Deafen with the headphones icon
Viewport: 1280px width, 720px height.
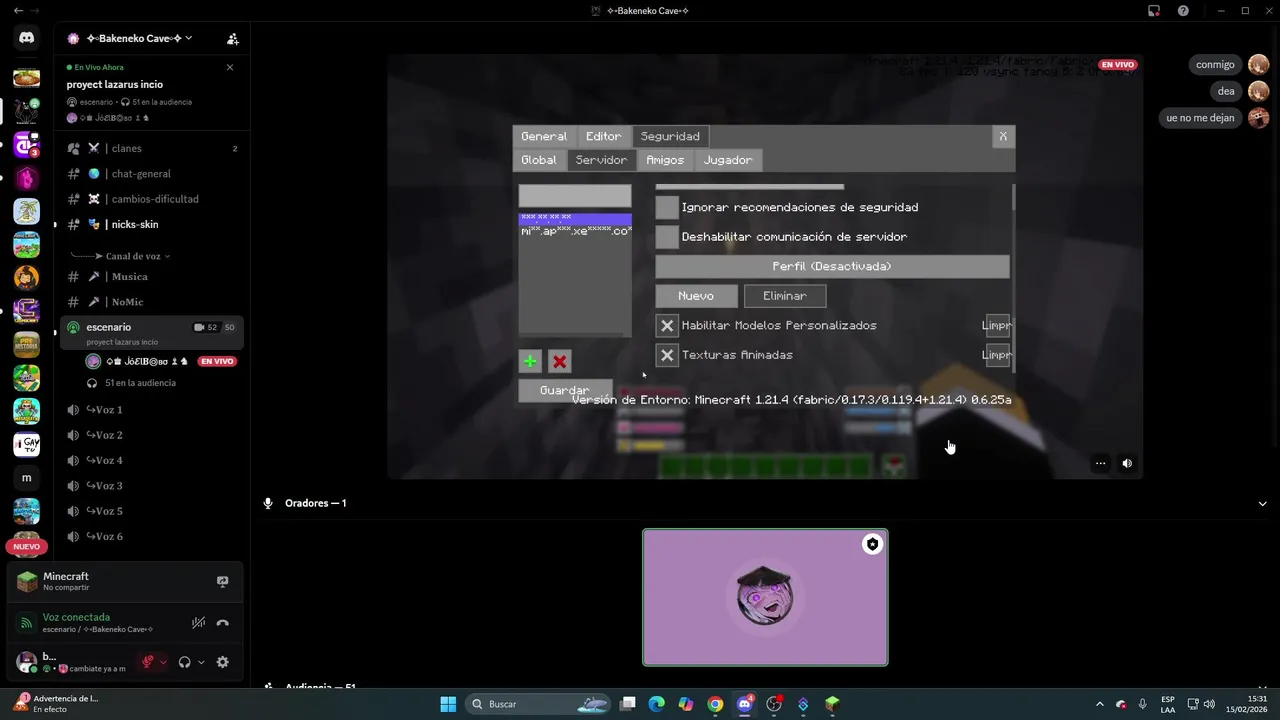point(184,662)
